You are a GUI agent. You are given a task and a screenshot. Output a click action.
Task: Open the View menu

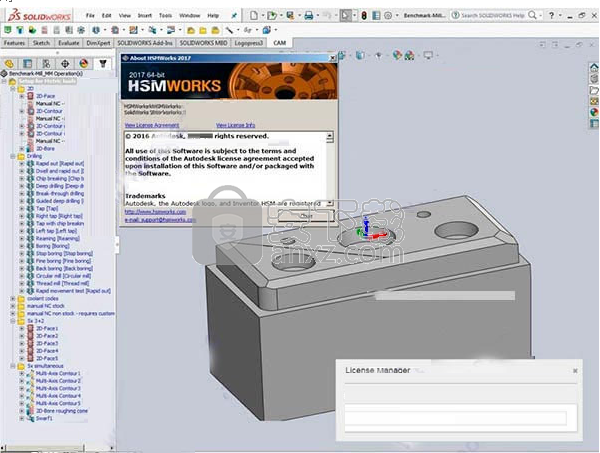[125, 16]
